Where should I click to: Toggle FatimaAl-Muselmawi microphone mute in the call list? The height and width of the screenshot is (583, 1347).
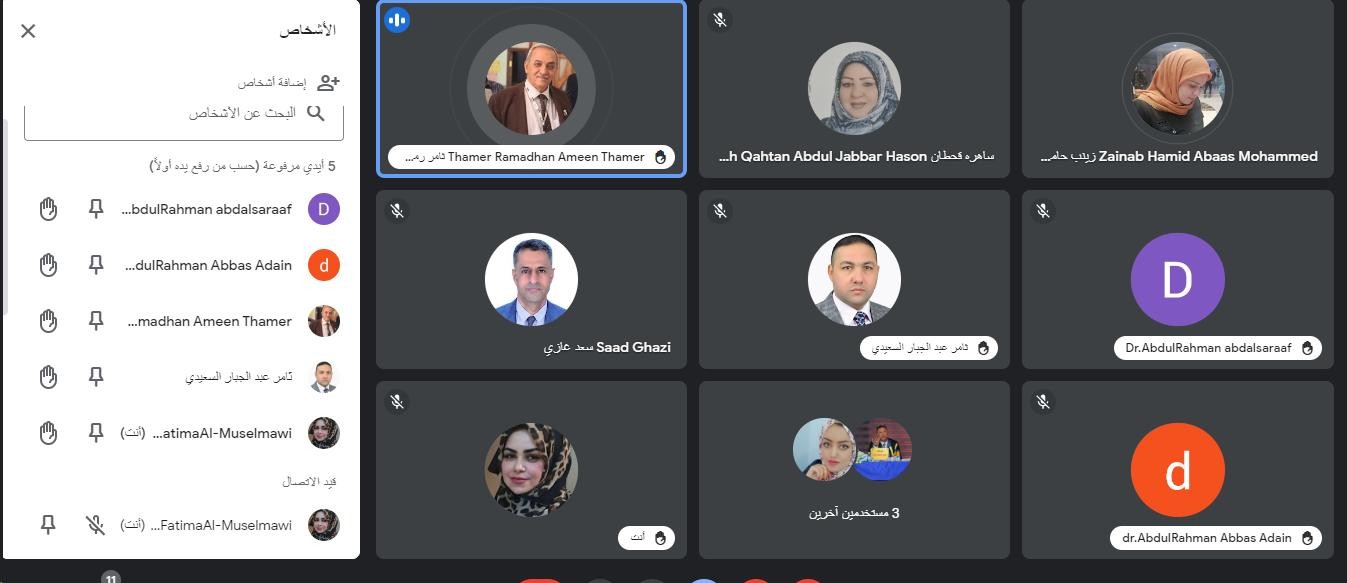[96, 525]
